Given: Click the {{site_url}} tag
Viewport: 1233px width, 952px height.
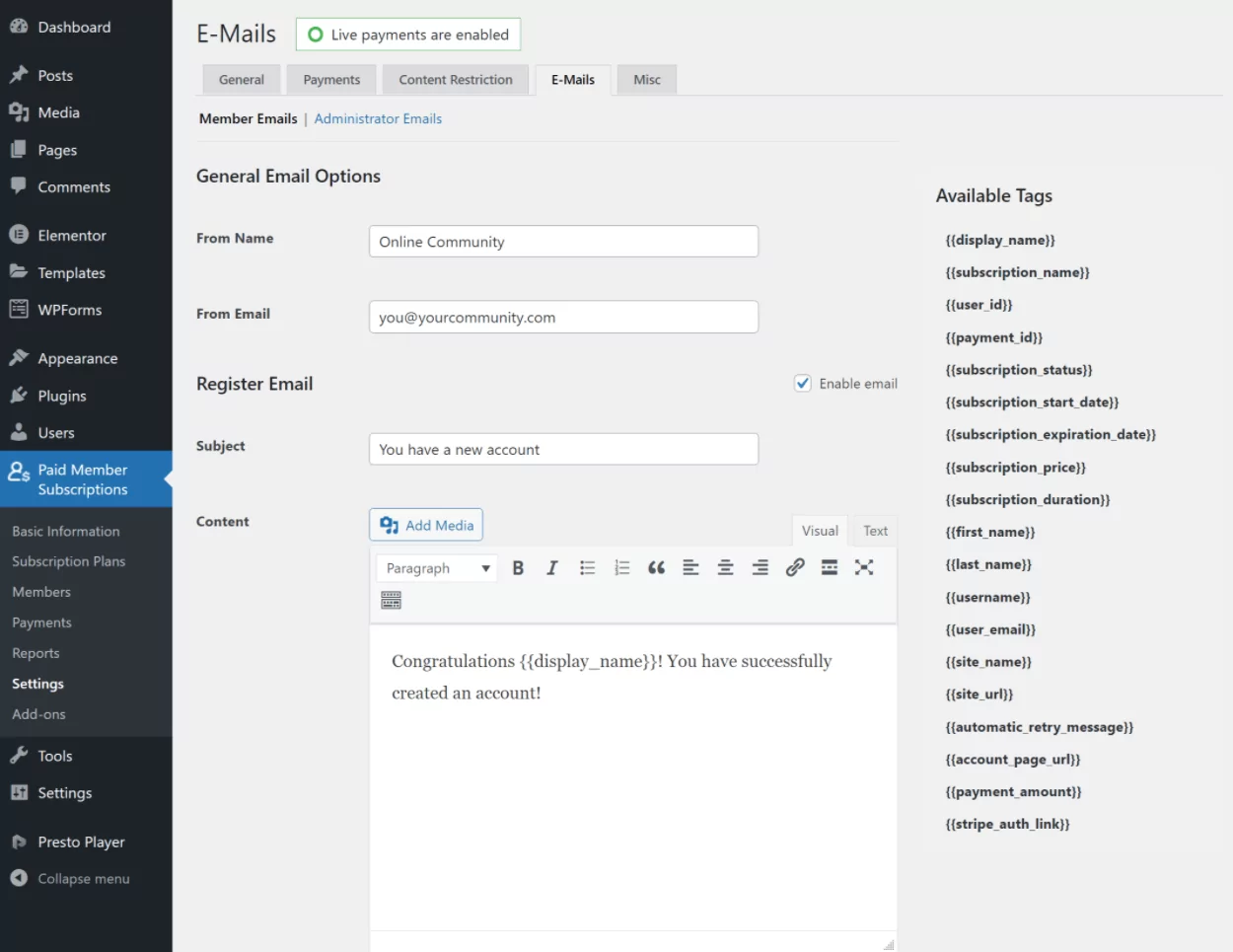Looking at the screenshot, I should [979, 694].
